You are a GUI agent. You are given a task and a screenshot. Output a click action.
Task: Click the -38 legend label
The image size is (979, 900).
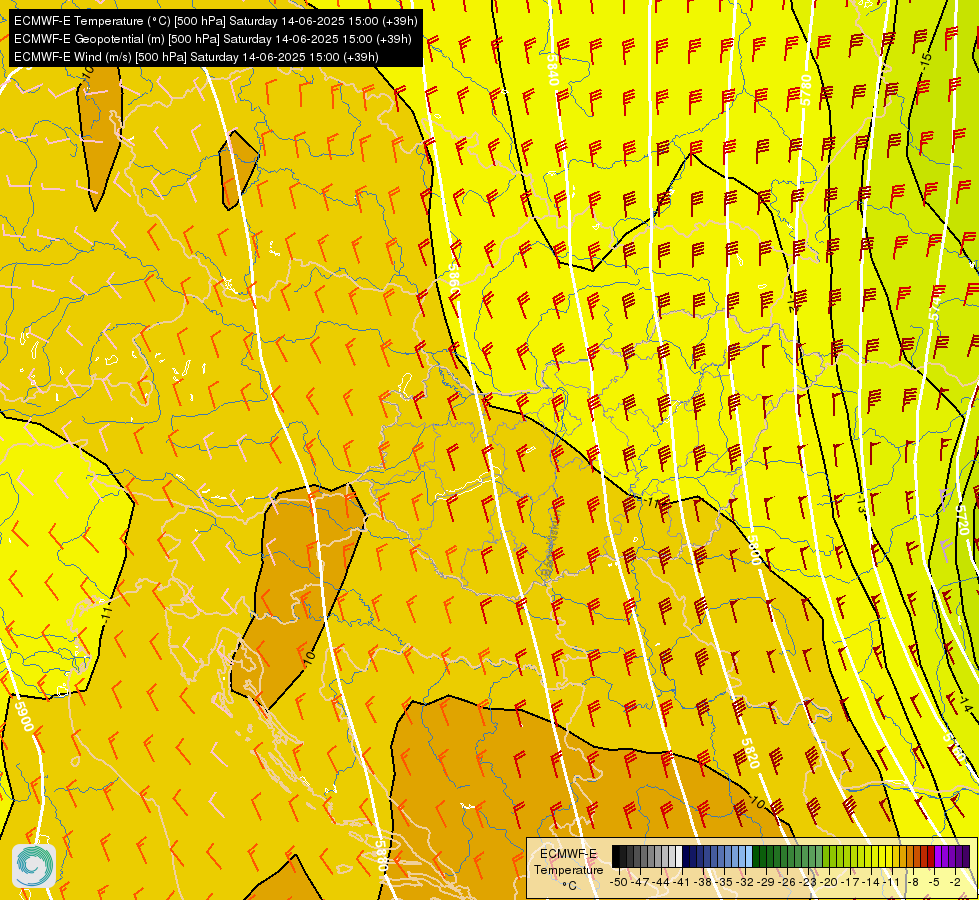(703, 882)
